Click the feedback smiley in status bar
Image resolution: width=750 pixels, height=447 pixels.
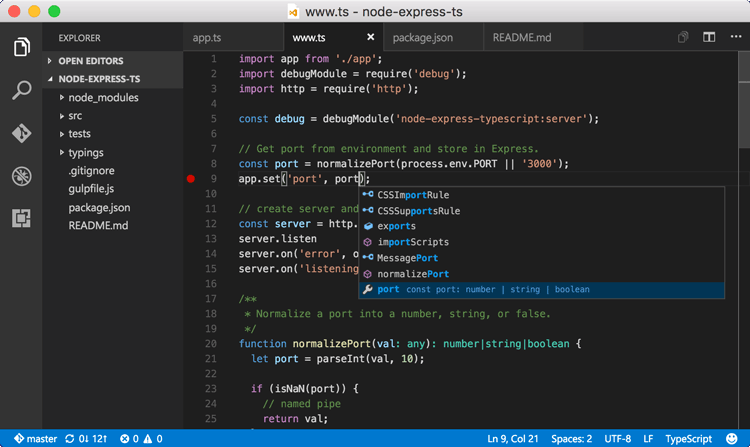point(731,438)
